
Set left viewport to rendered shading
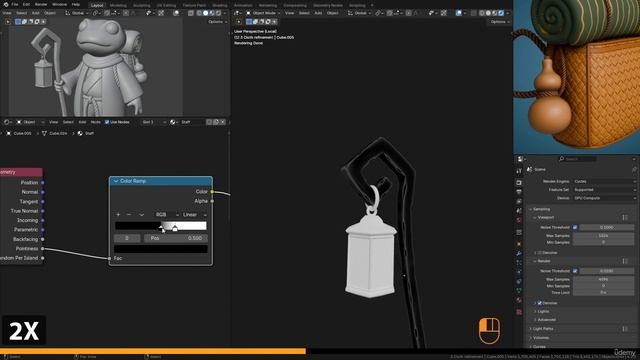click(x=218, y=13)
